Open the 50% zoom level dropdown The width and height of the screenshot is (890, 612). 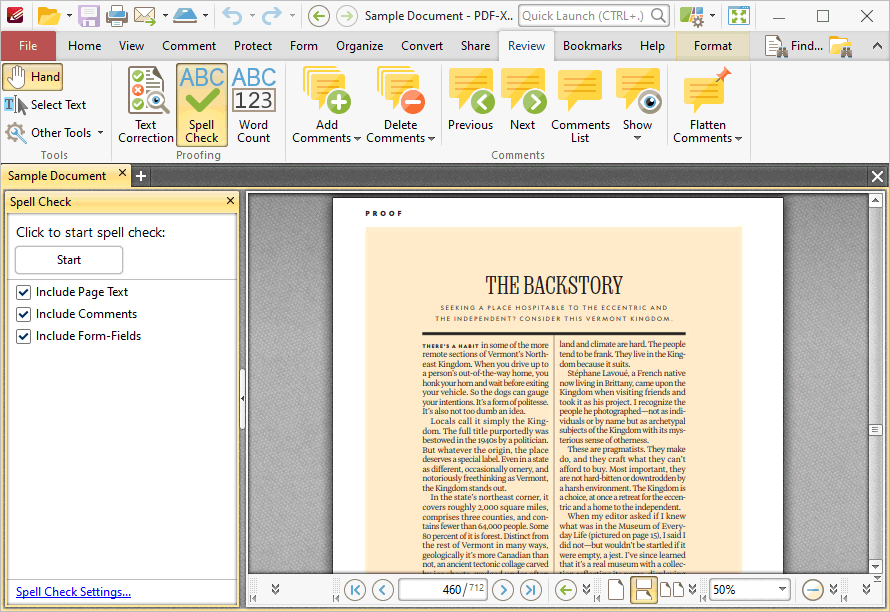[782, 589]
